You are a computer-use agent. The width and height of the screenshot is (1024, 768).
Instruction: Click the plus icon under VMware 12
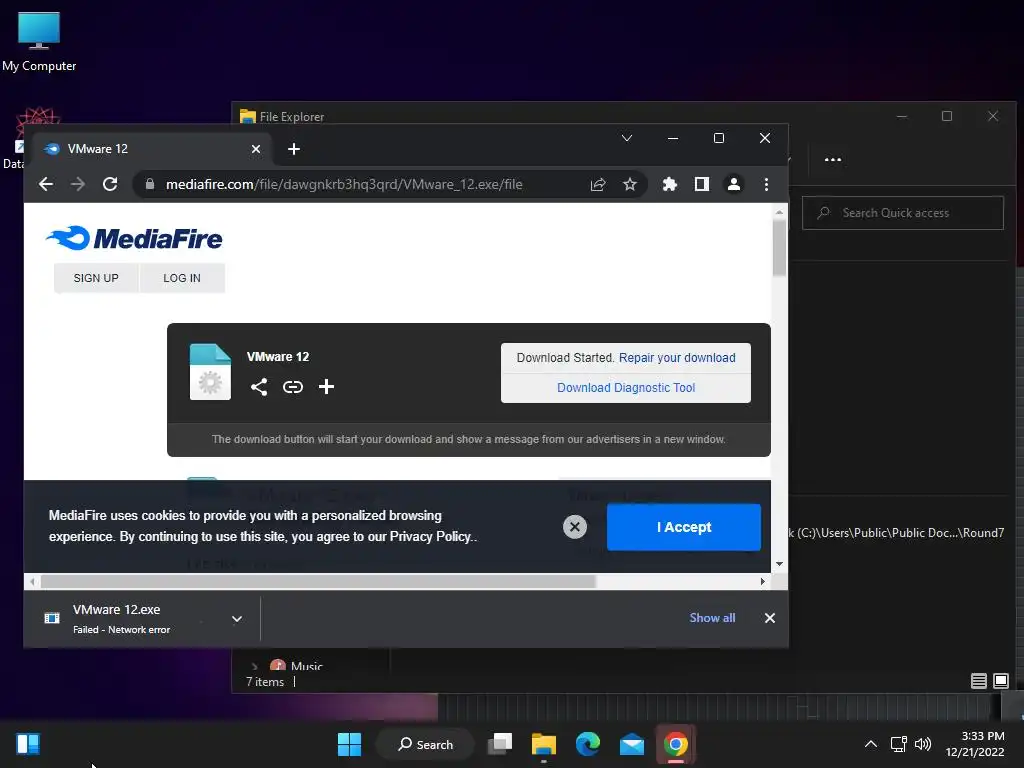coord(327,387)
